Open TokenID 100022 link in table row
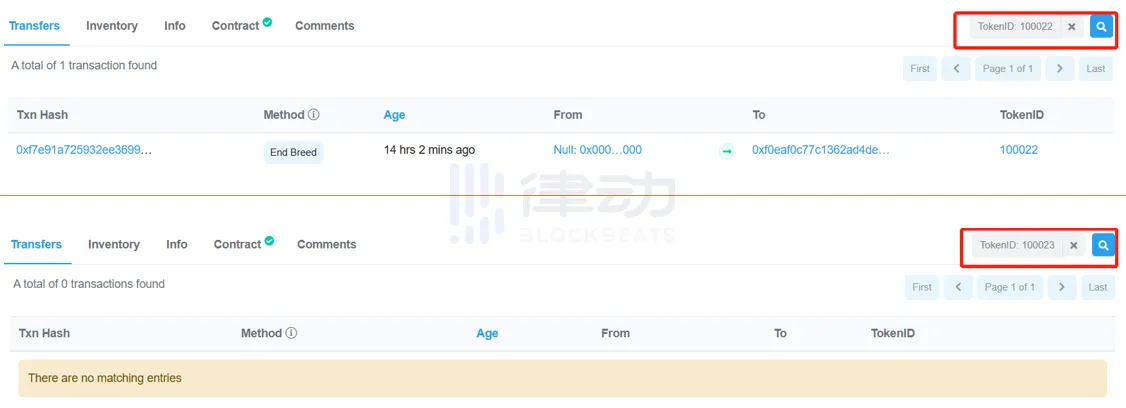The height and width of the screenshot is (408, 1126). pos(1018,150)
